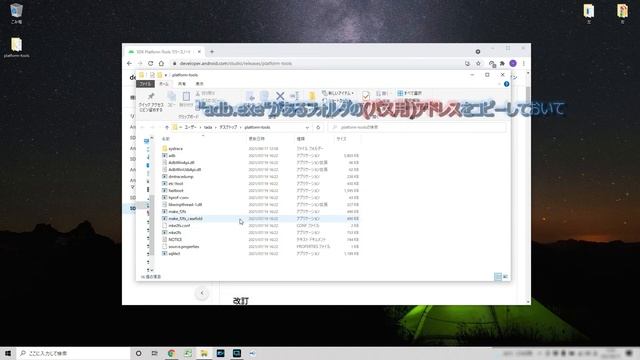Click the Paste icon in the Explorer ribbon
The width and height of the screenshot is (640, 360).
click(x=186, y=98)
